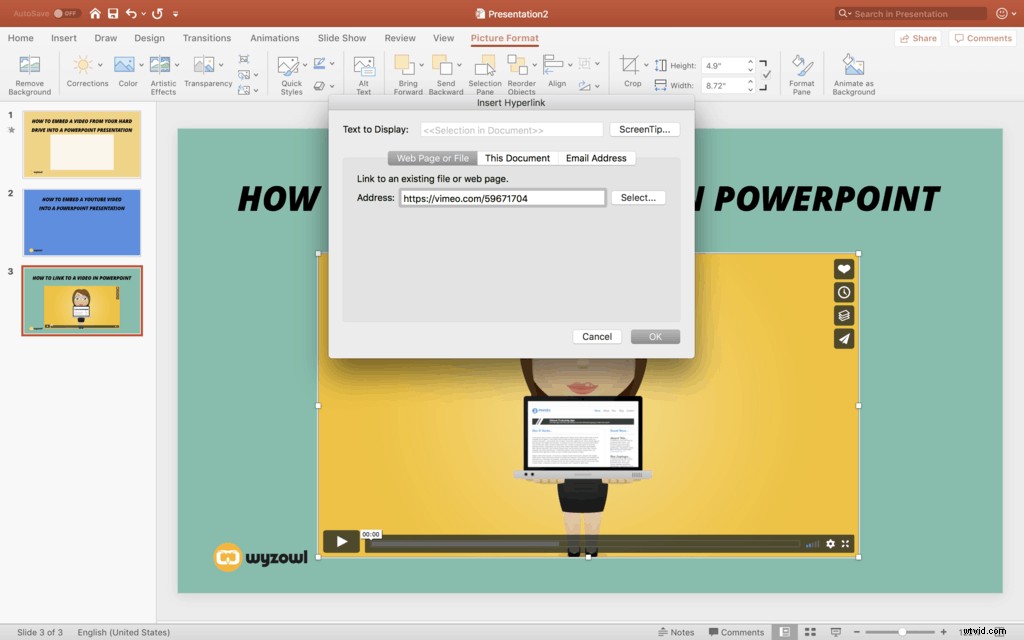Image resolution: width=1024 pixels, height=640 pixels.
Task: Open the Slide Show ribbon tab
Action: [341, 37]
